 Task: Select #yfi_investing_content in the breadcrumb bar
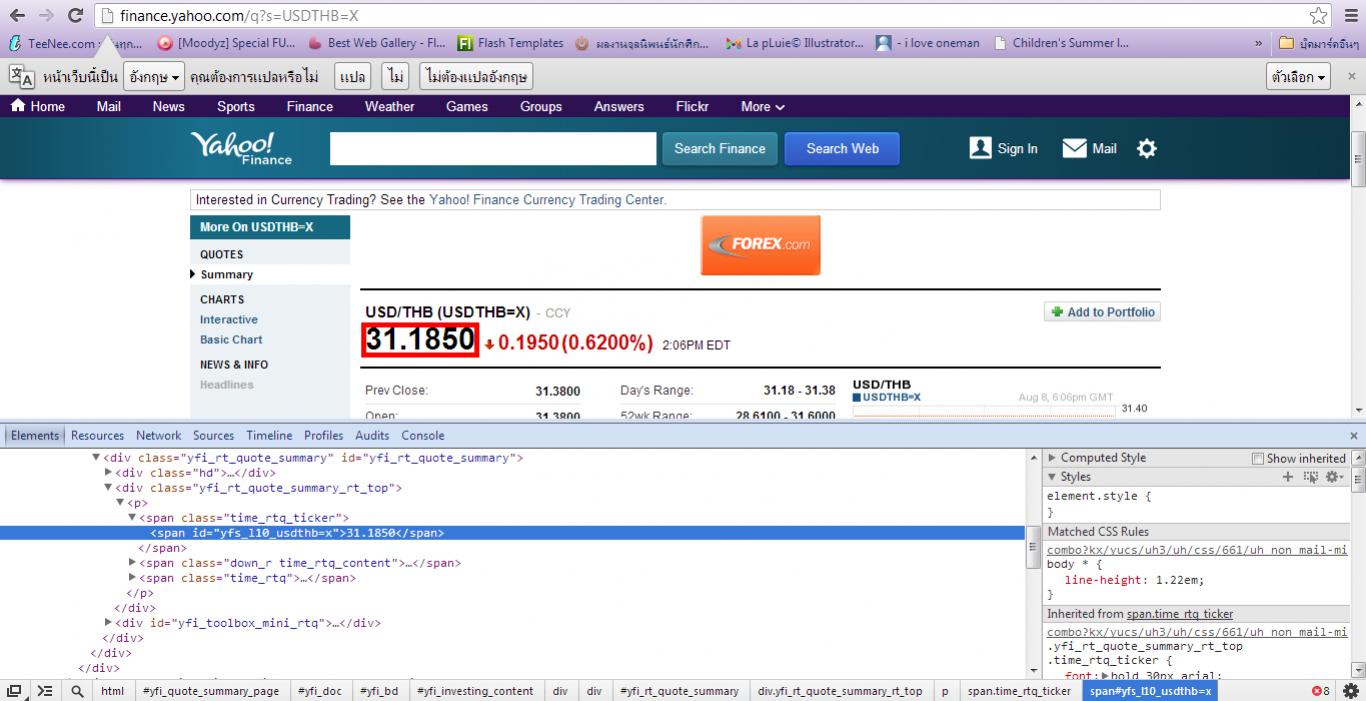coord(475,691)
